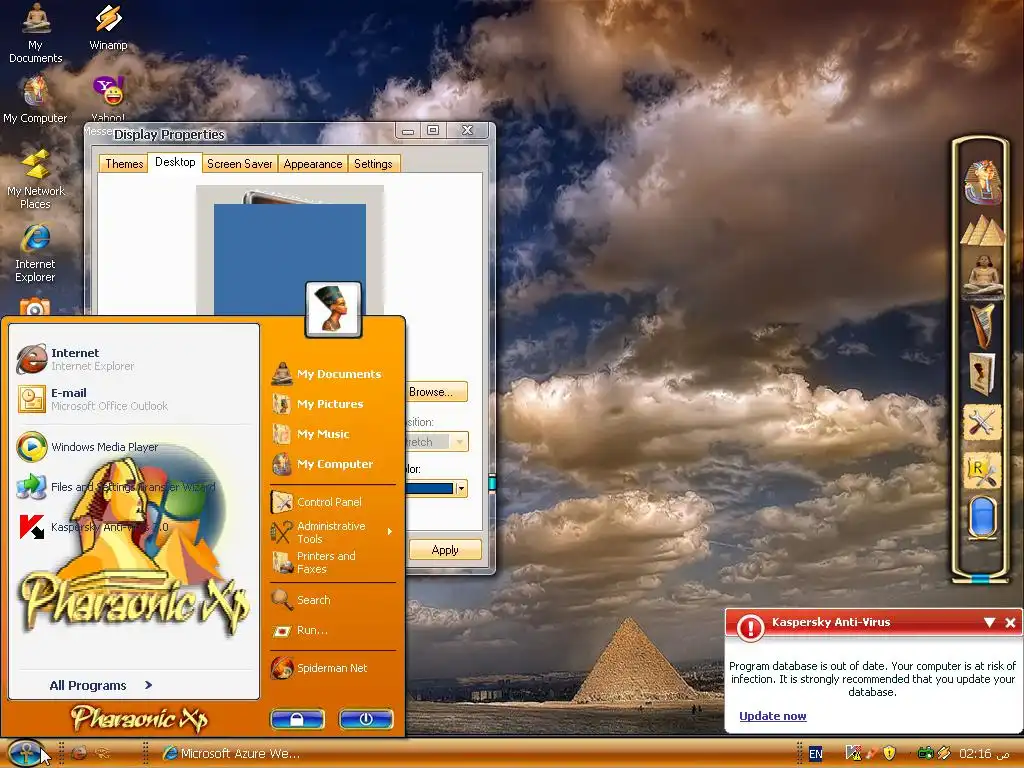
Task: Click the Log Off lock button
Action: coord(297,719)
